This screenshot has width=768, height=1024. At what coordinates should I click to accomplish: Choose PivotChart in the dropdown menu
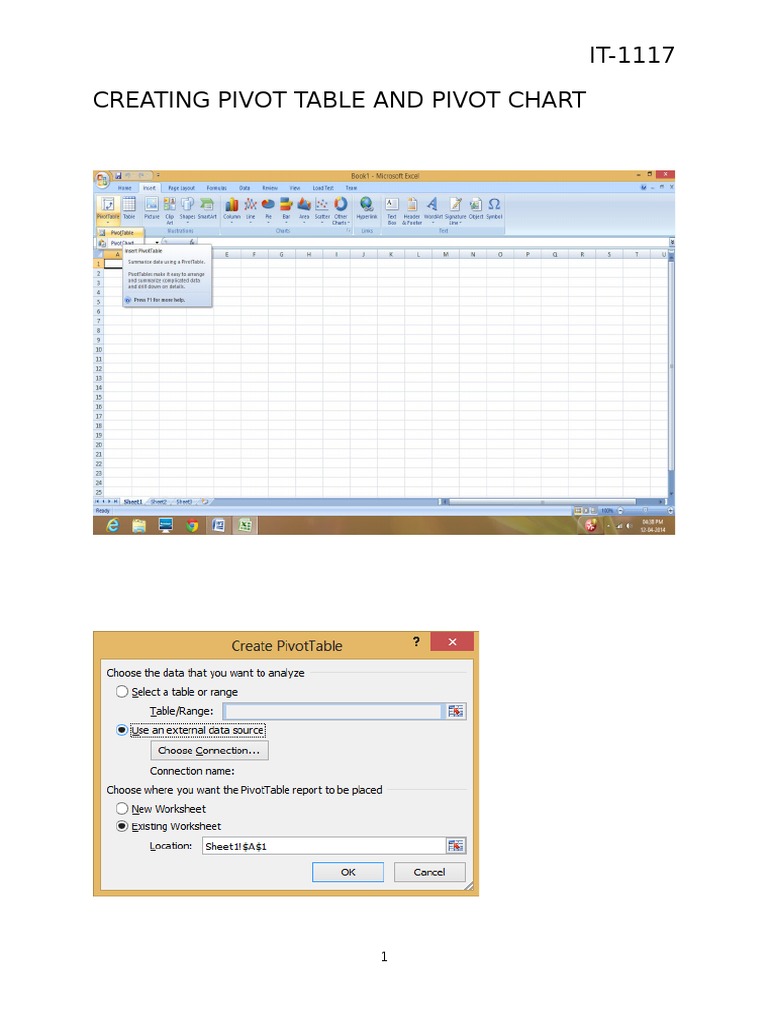click(120, 242)
